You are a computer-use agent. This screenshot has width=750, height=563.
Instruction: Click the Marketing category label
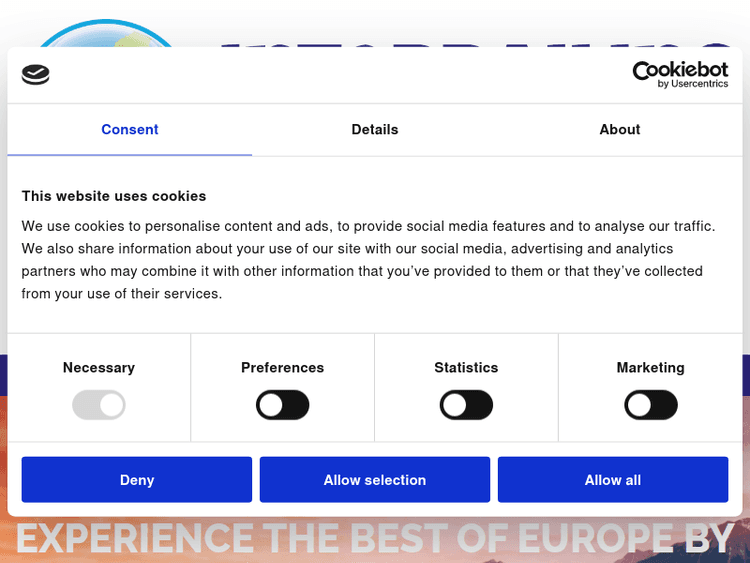click(651, 368)
